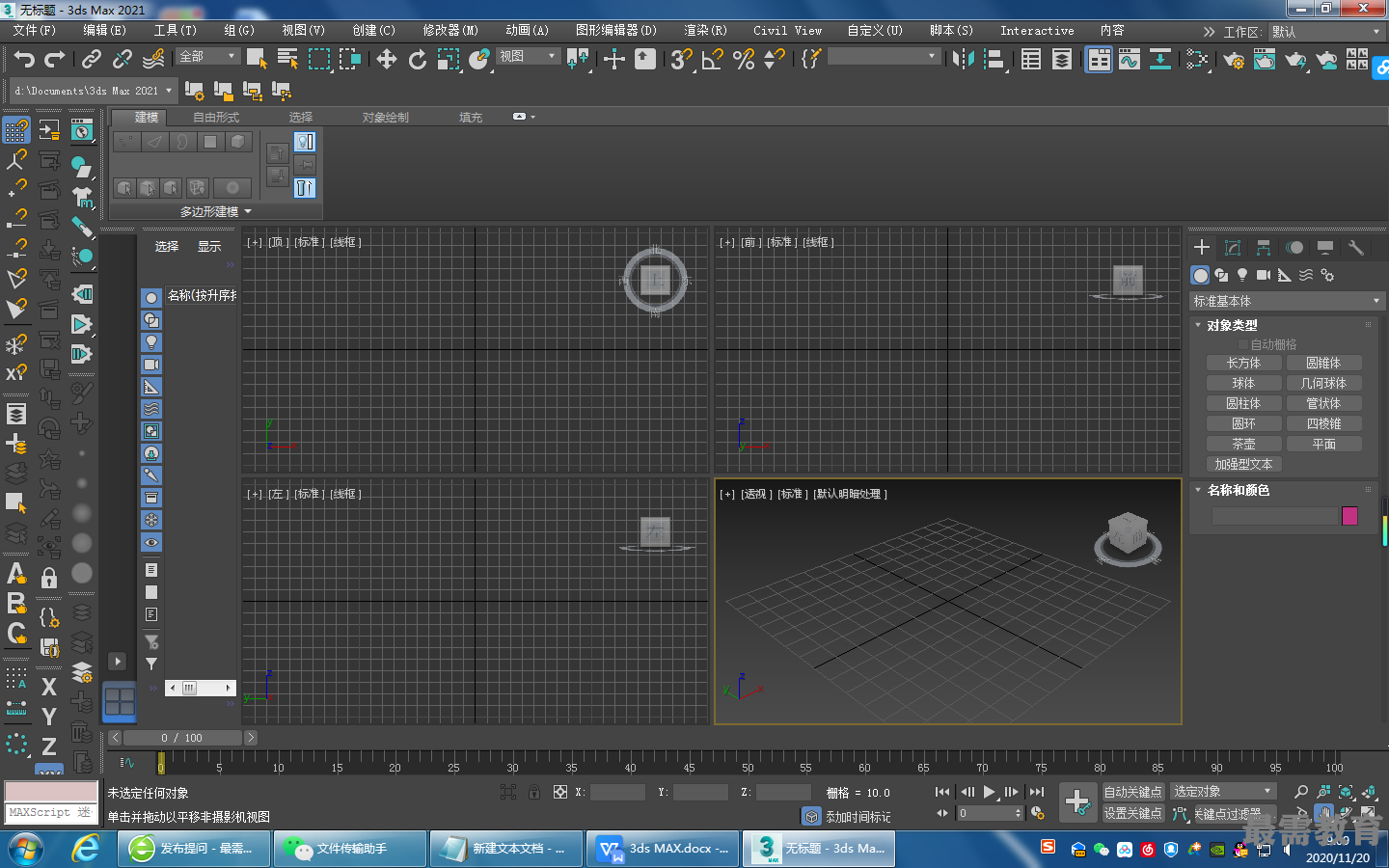Image resolution: width=1389 pixels, height=868 pixels.
Task: Open the Layer Explorer stack icon
Action: (1062, 60)
